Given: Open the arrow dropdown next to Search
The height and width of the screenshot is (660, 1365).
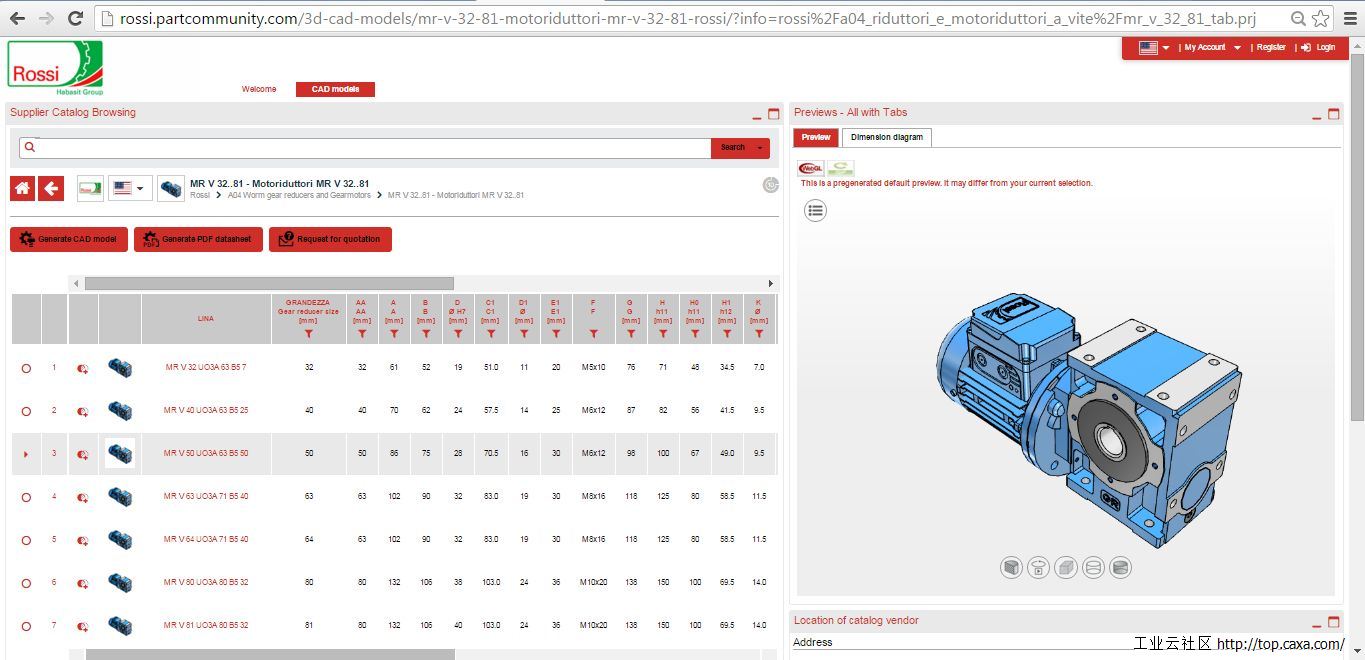Looking at the screenshot, I should 760,148.
